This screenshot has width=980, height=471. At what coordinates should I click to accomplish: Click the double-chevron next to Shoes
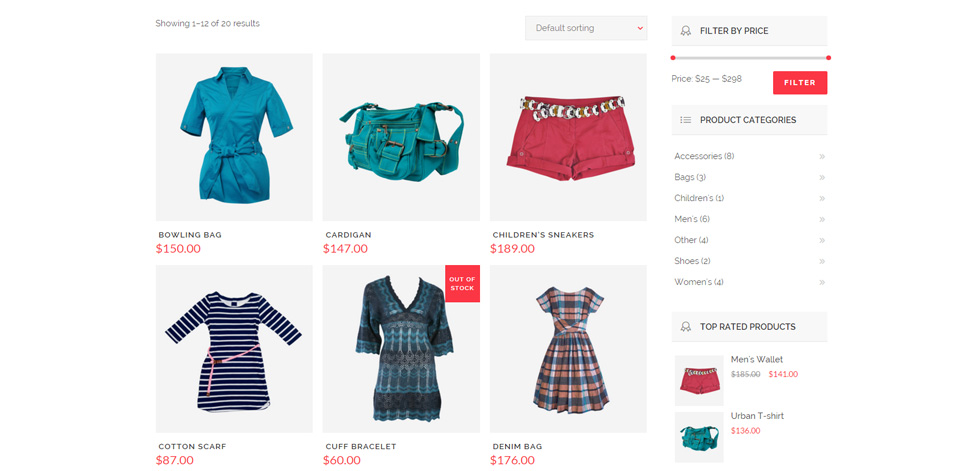point(822,261)
